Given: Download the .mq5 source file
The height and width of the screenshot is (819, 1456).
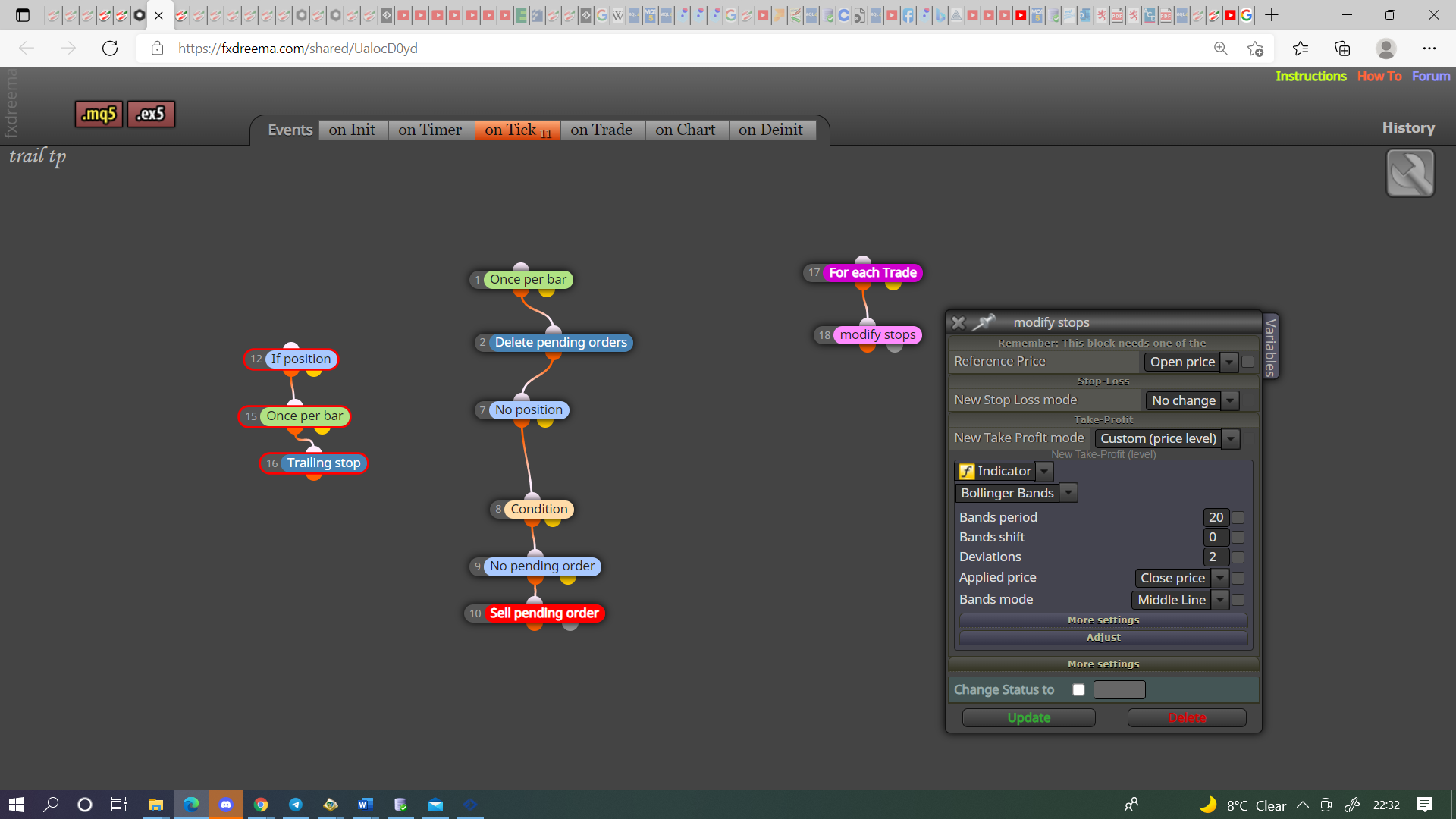Looking at the screenshot, I should point(99,114).
